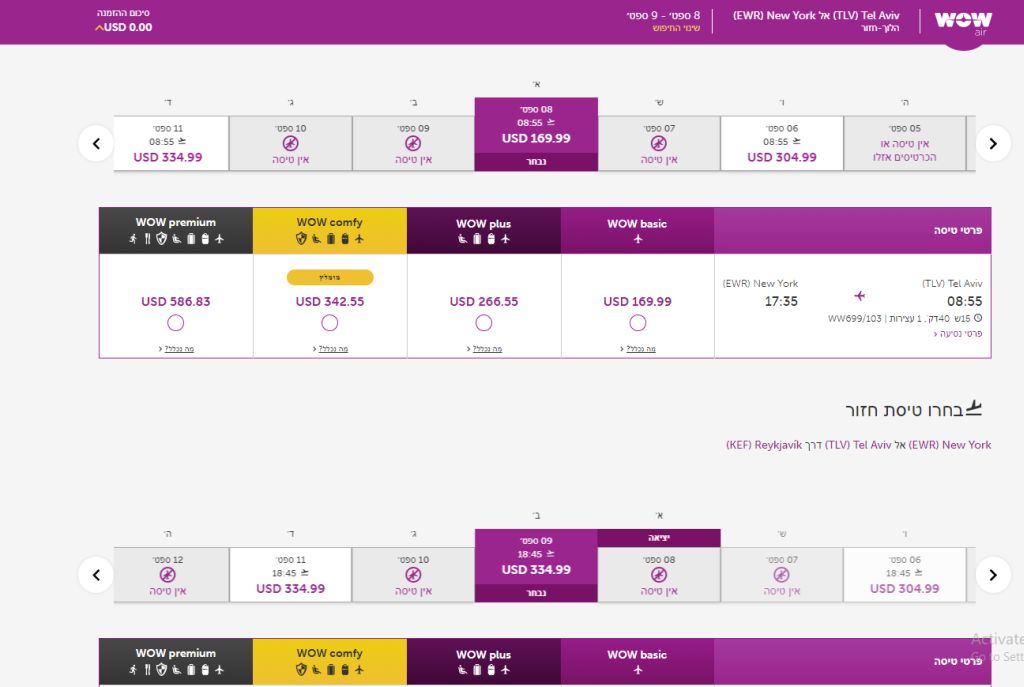Show previous return dates with left arrow

pos(96,575)
